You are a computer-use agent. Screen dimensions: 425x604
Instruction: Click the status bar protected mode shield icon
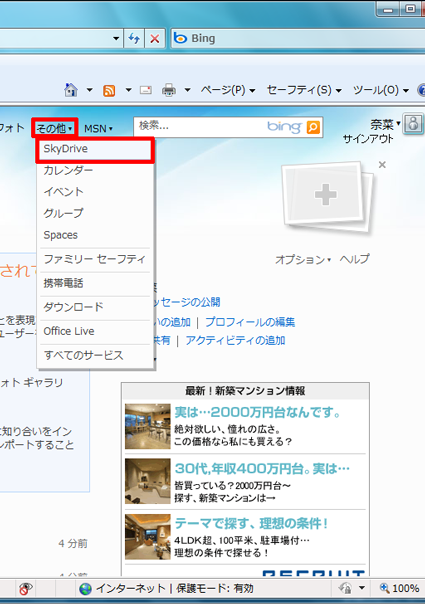tap(345, 588)
